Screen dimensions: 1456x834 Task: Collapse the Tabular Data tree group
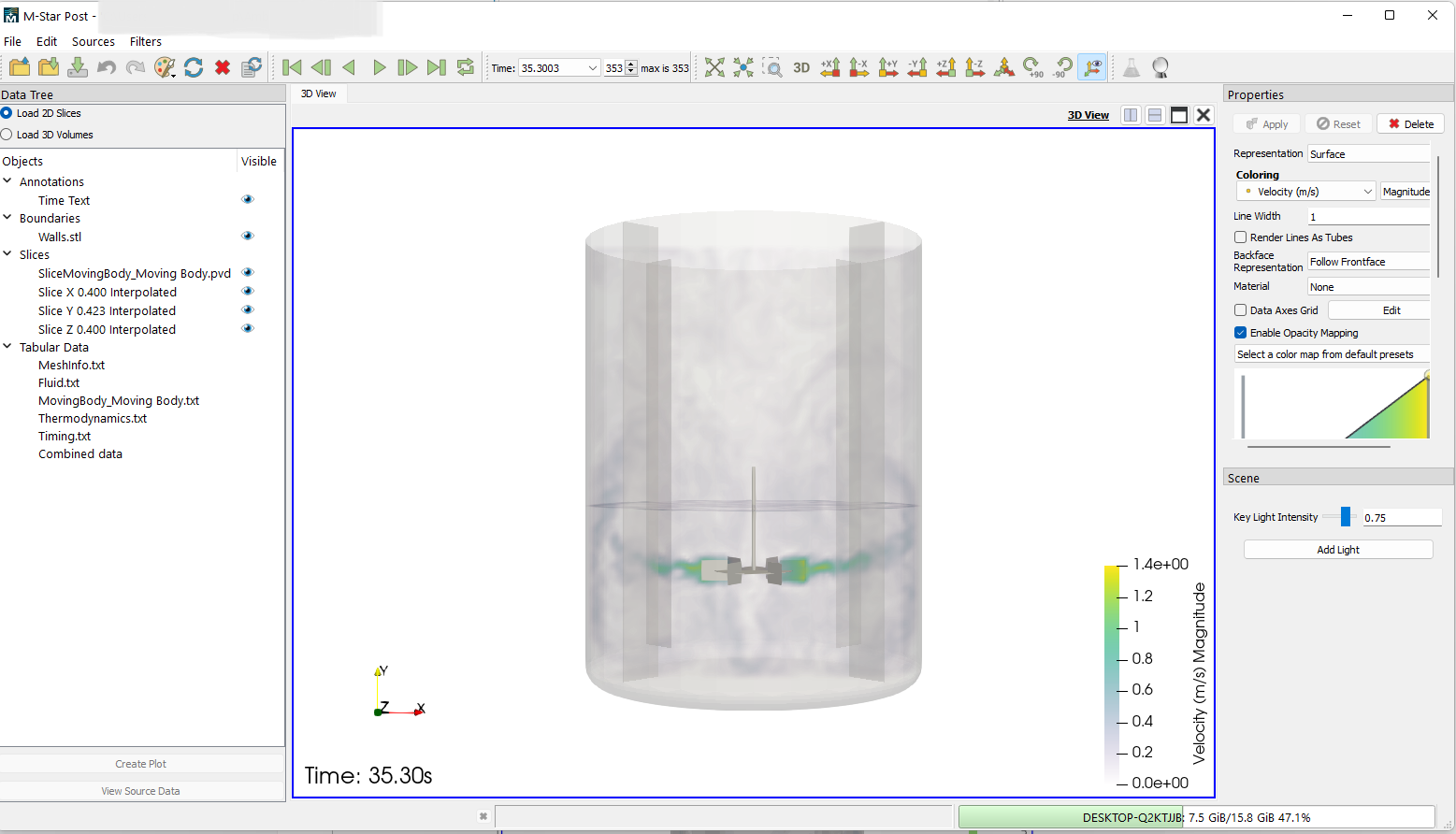7,347
